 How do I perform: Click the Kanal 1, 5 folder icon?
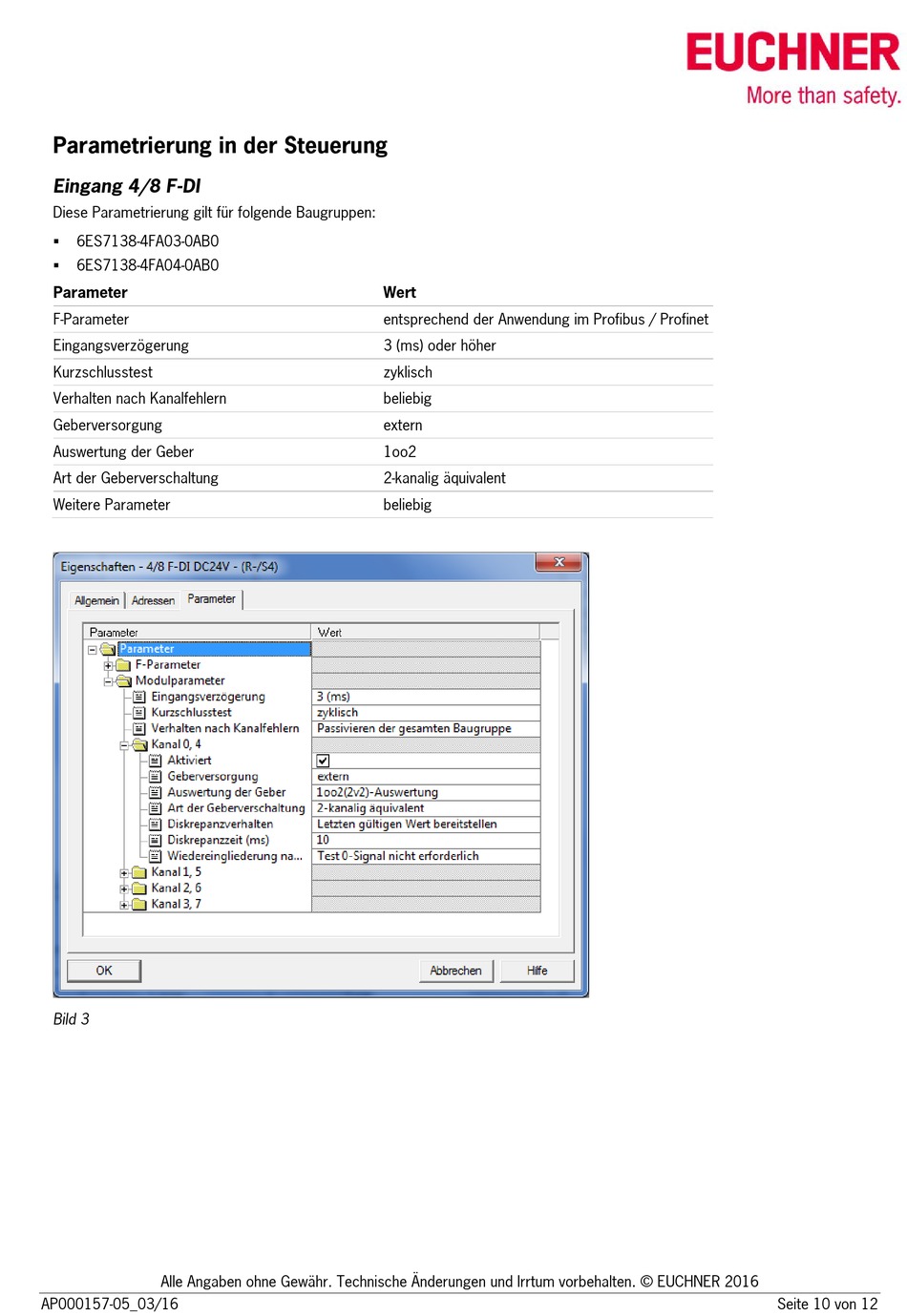click(x=139, y=872)
